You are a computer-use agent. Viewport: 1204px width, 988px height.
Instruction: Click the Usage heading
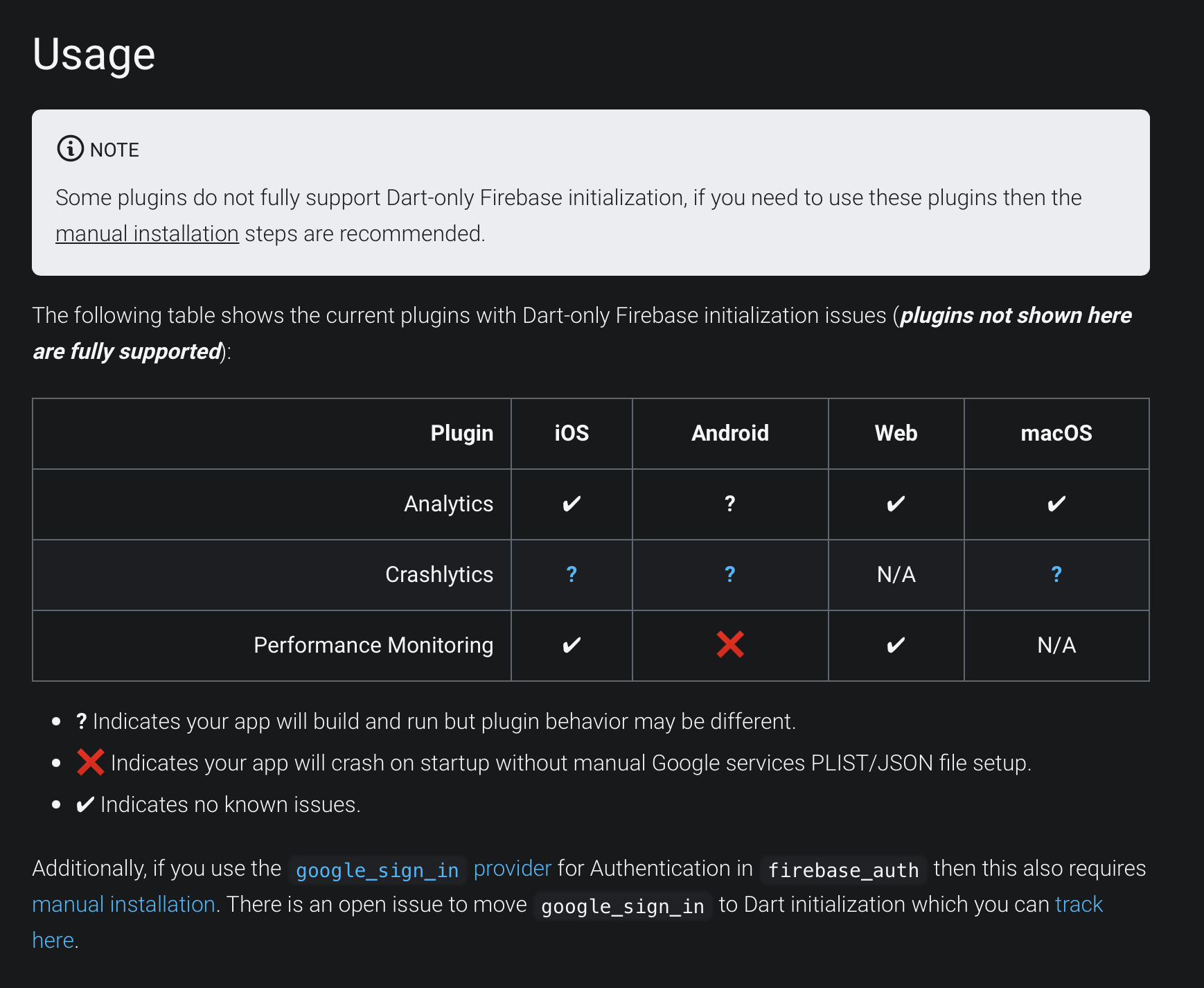click(94, 54)
